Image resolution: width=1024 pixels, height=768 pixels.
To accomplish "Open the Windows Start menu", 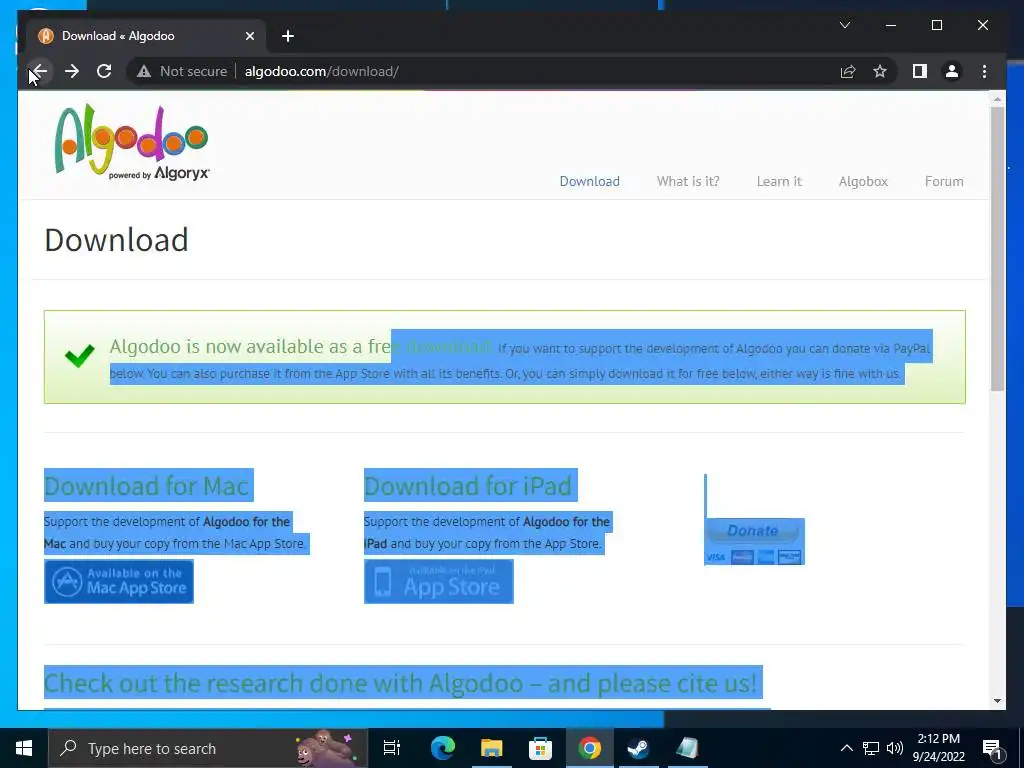I will [24, 748].
